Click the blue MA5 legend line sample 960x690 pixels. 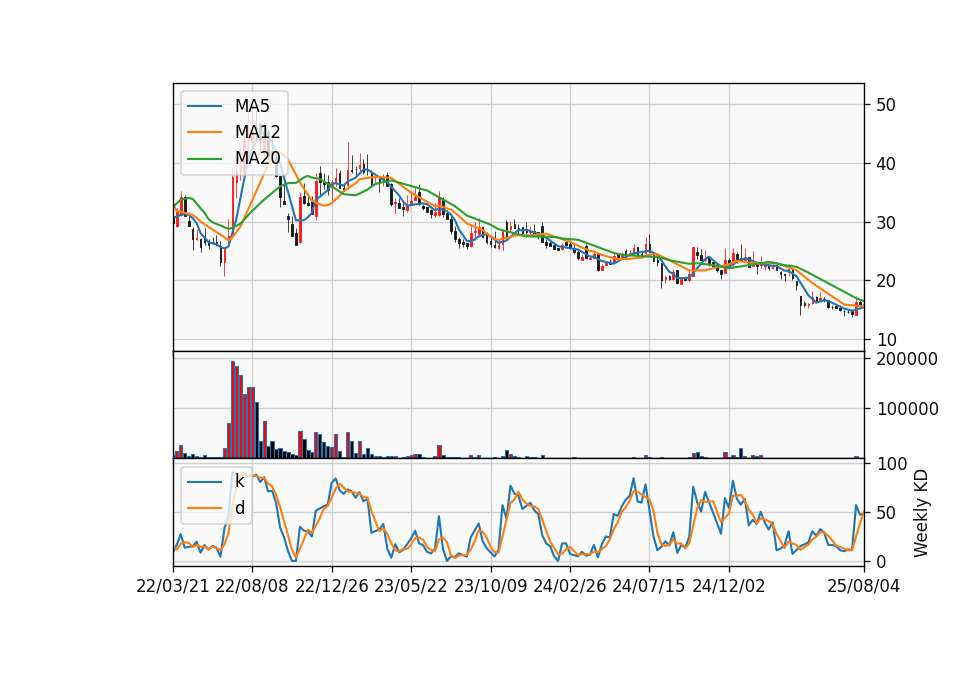(204, 106)
